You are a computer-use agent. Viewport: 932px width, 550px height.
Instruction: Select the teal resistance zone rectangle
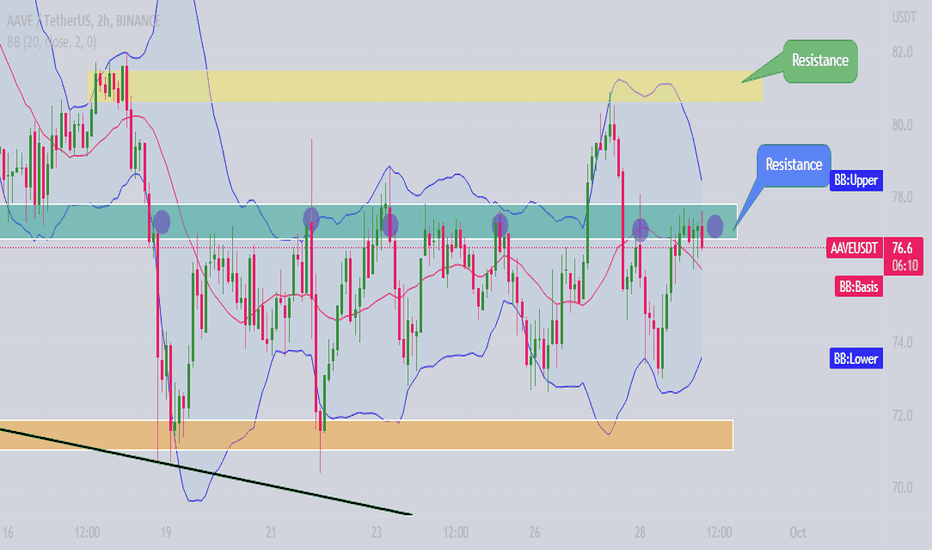(x=368, y=221)
